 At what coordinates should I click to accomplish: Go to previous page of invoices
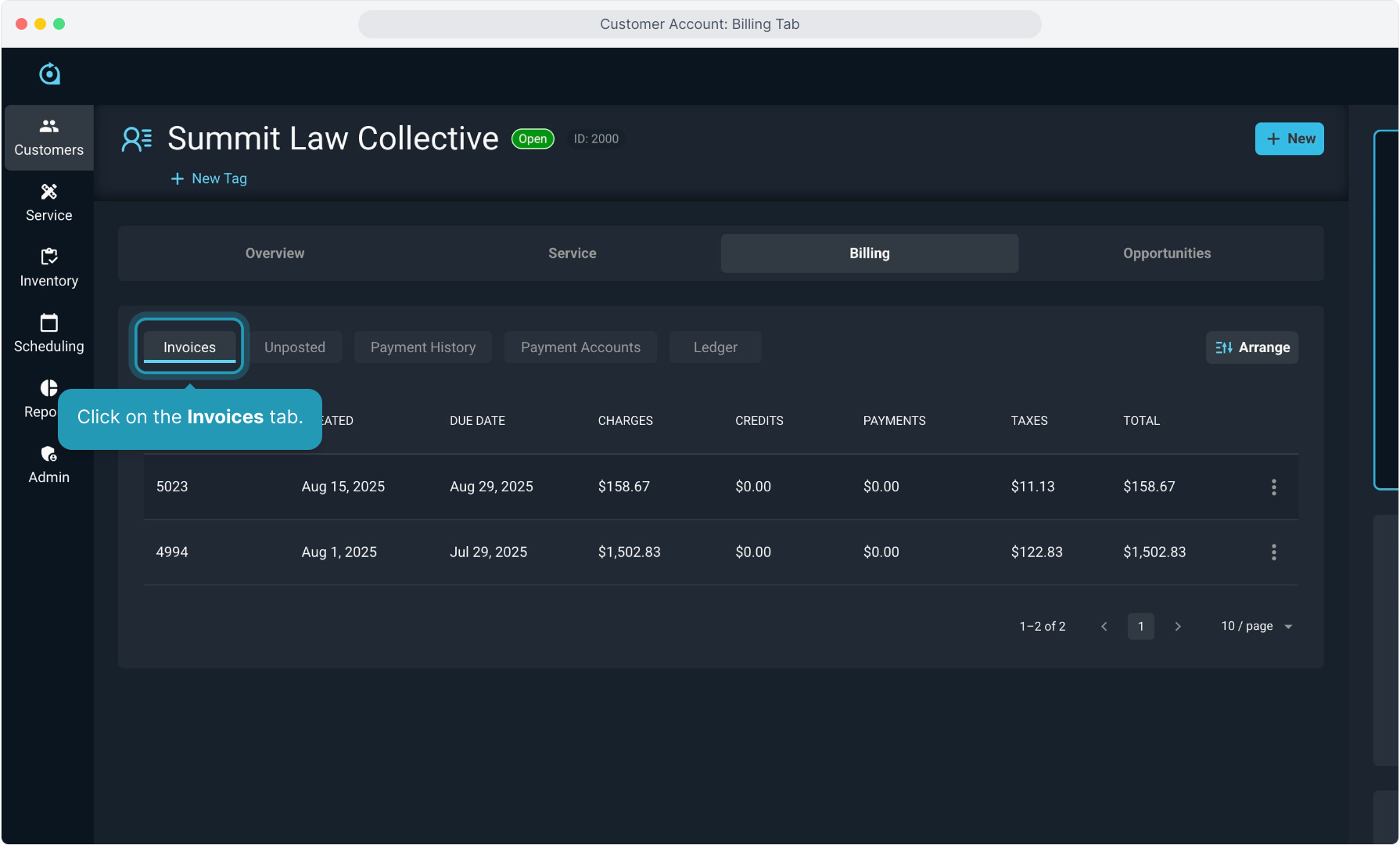click(x=1104, y=626)
